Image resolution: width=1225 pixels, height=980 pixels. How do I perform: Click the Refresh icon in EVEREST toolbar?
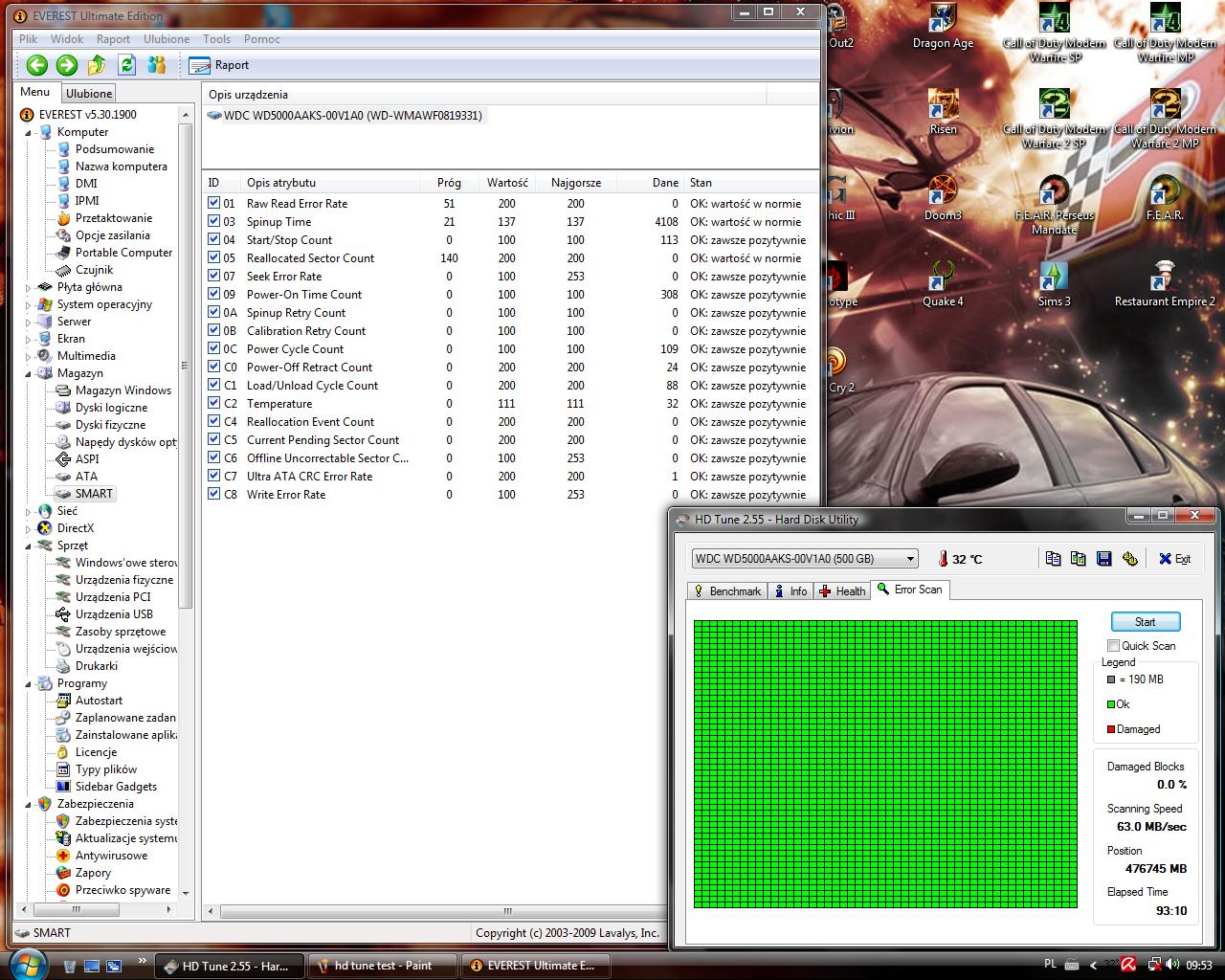pyautogui.click(x=126, y=65)
